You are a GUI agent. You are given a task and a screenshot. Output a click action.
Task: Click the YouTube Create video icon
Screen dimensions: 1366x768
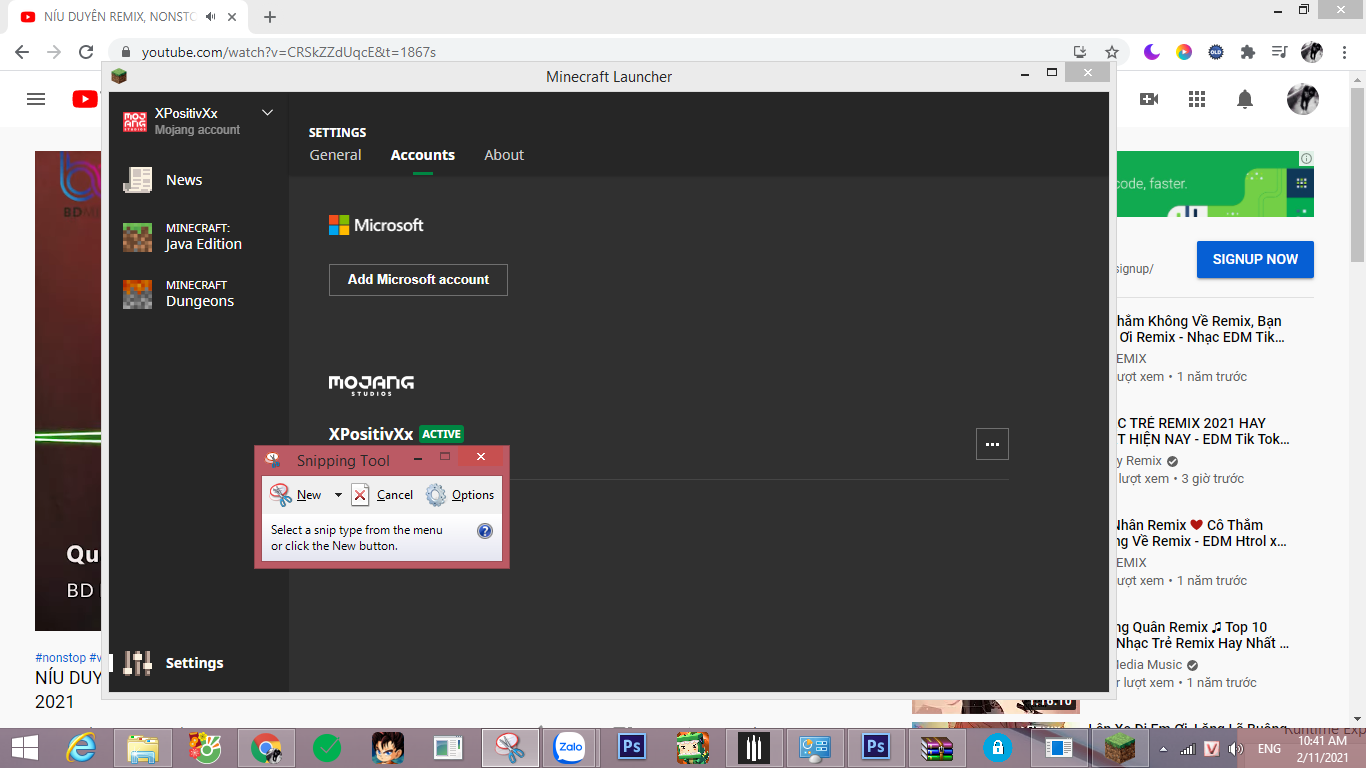click(1149, 99)
